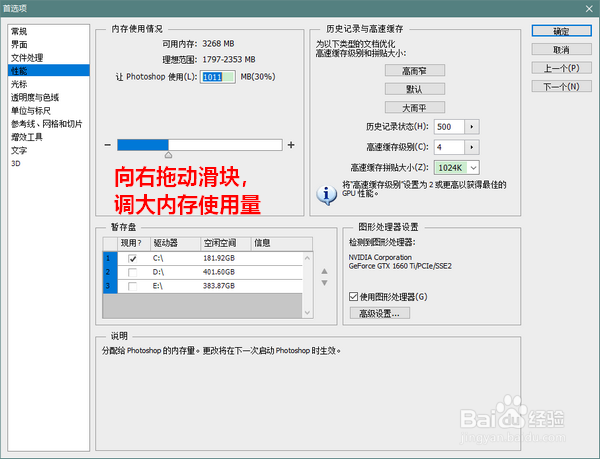Screen dimensions: 600x459
Task: Click the 181.92GB free space cell
Action: click(219, 259)
